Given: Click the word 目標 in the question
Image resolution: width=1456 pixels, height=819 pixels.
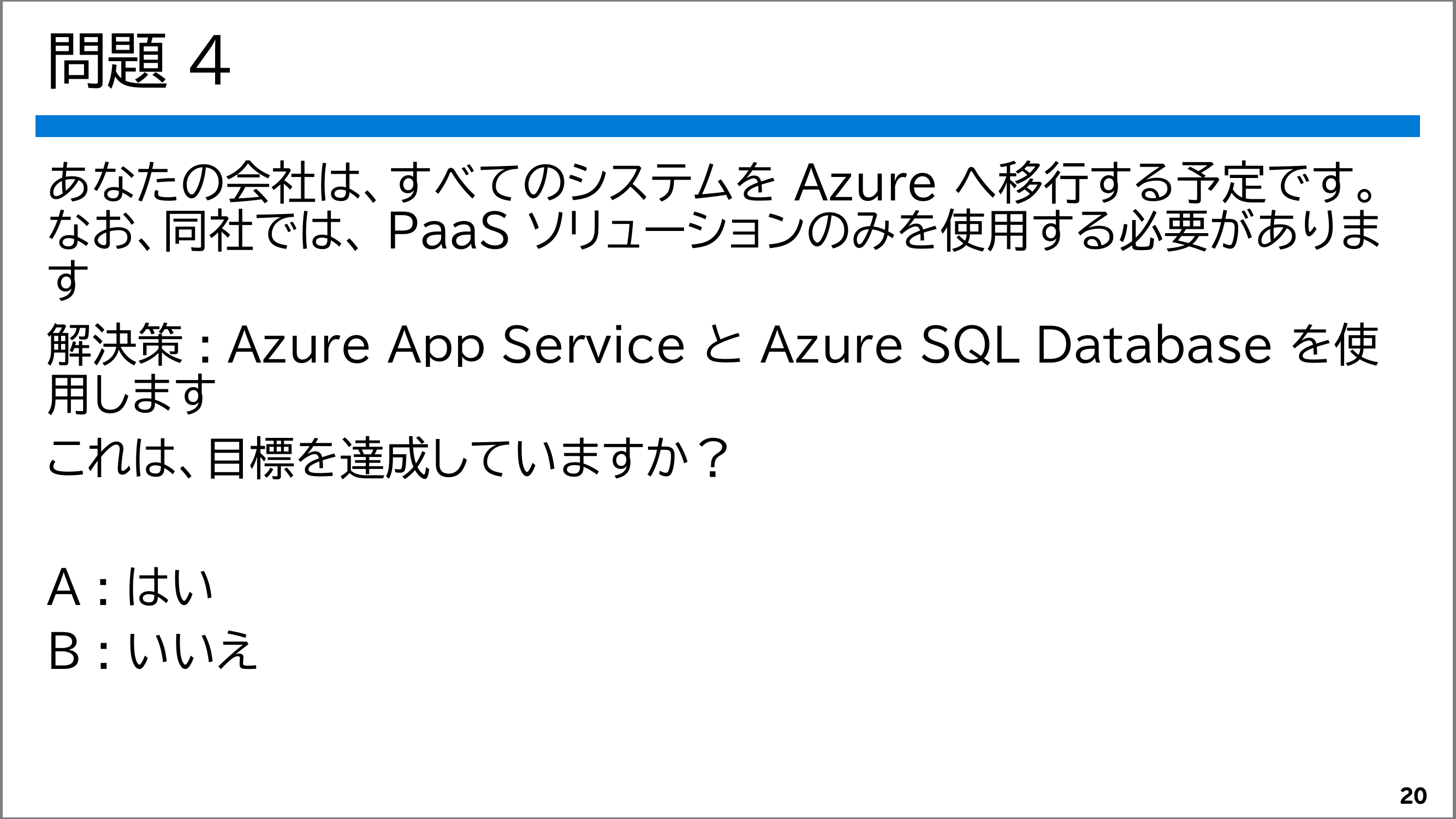Looking at the screenshot, I should [251, 458].
